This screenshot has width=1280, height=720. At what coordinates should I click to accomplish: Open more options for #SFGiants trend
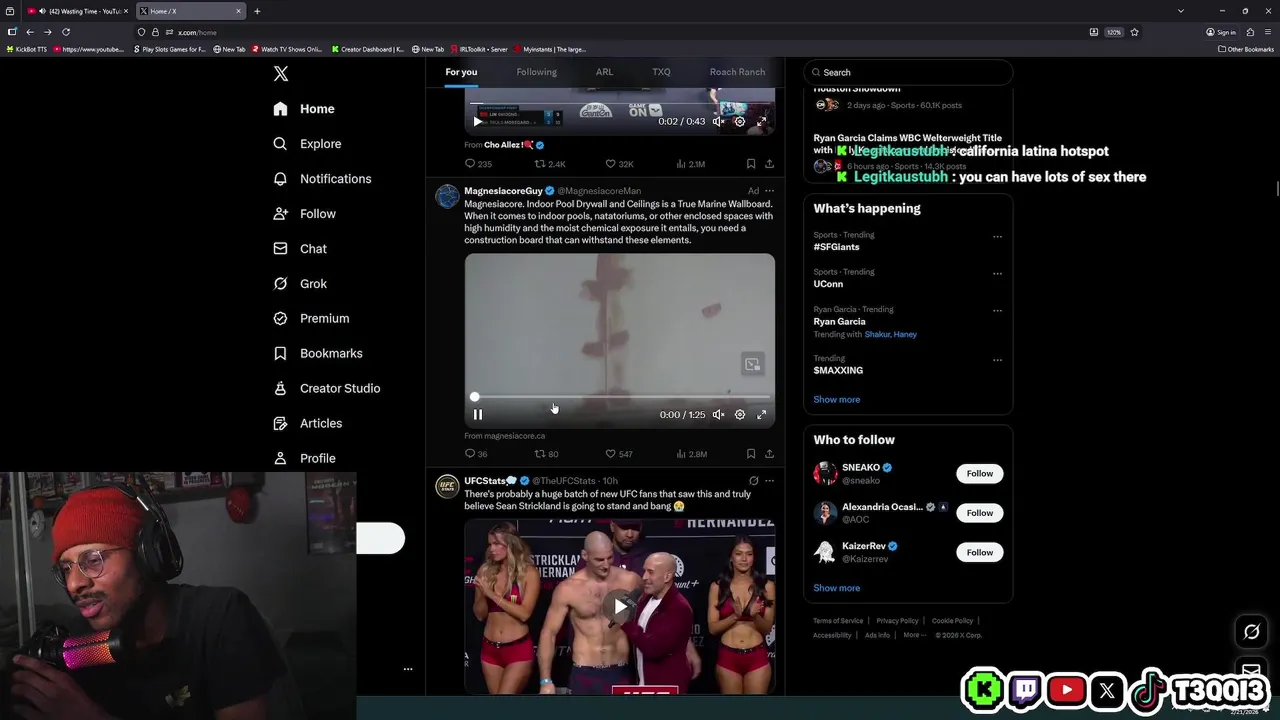(997, 237)
